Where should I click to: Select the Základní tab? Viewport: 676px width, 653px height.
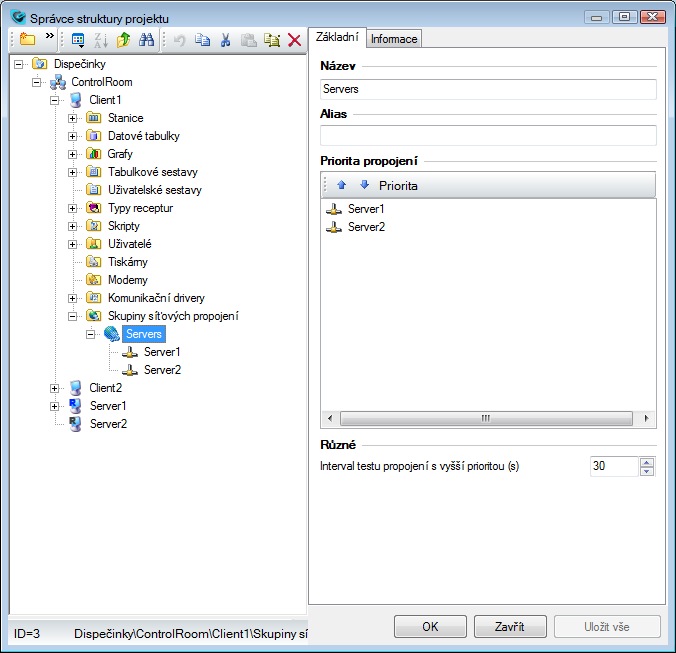(336, 37)
